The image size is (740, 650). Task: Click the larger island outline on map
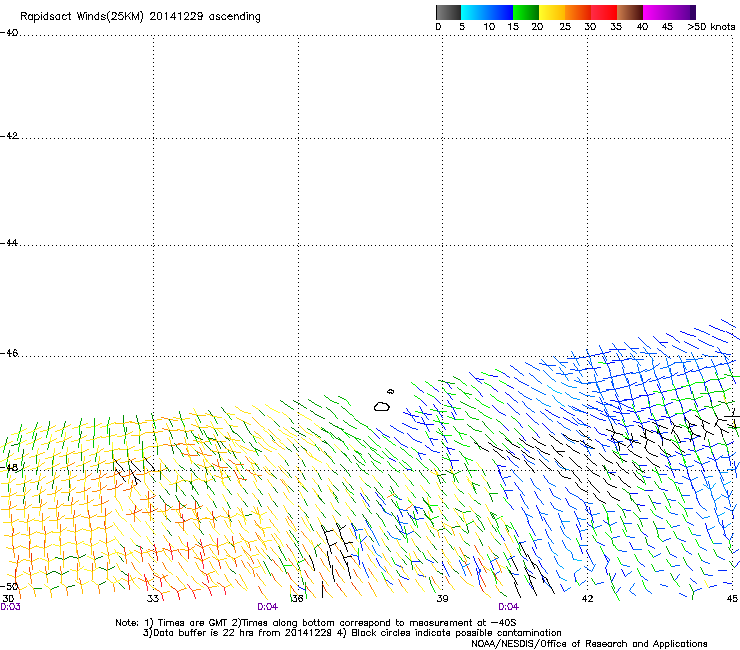click(x=382, y=406)
